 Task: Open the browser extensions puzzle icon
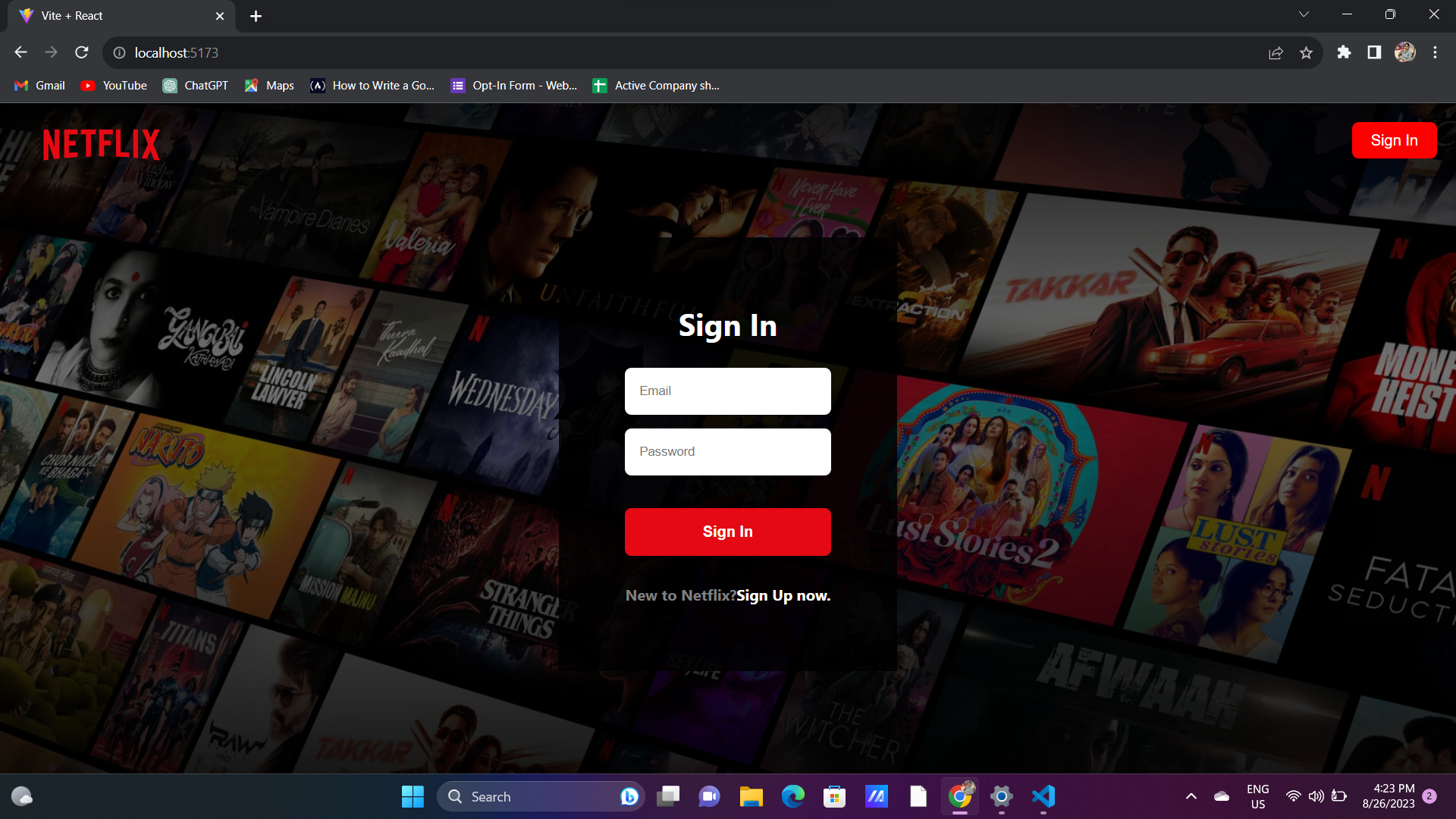tap(1345, 52)
